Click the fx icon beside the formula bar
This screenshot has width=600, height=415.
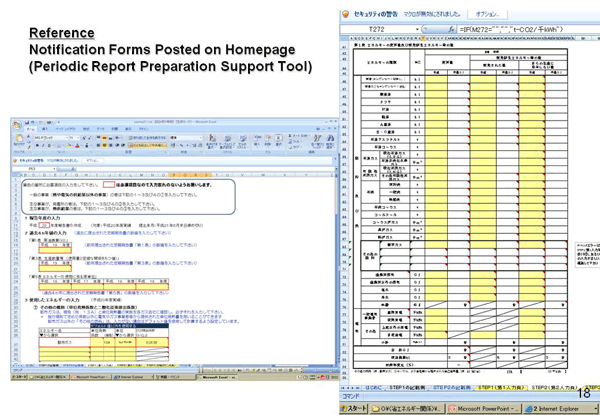pos(452,29)
